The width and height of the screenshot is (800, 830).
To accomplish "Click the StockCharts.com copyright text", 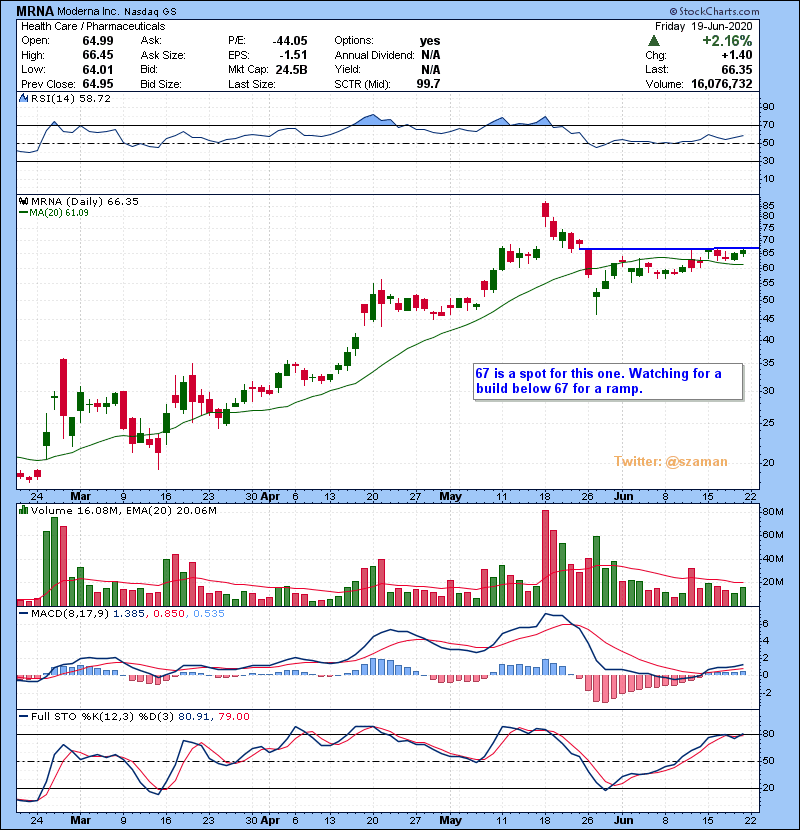I will pos(714,11).
